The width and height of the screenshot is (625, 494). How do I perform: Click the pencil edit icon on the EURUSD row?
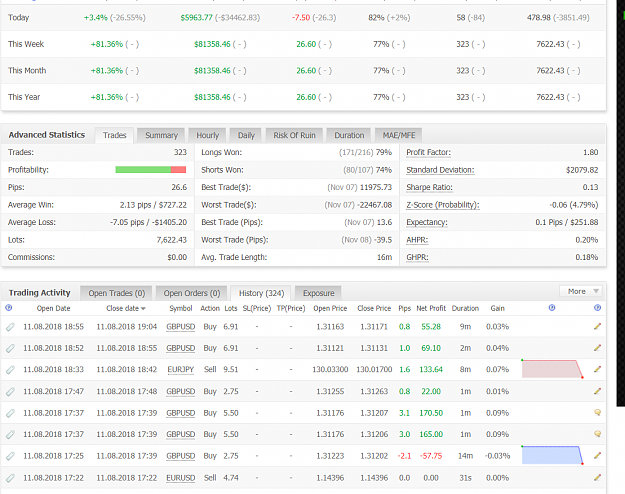click(597, 477)
